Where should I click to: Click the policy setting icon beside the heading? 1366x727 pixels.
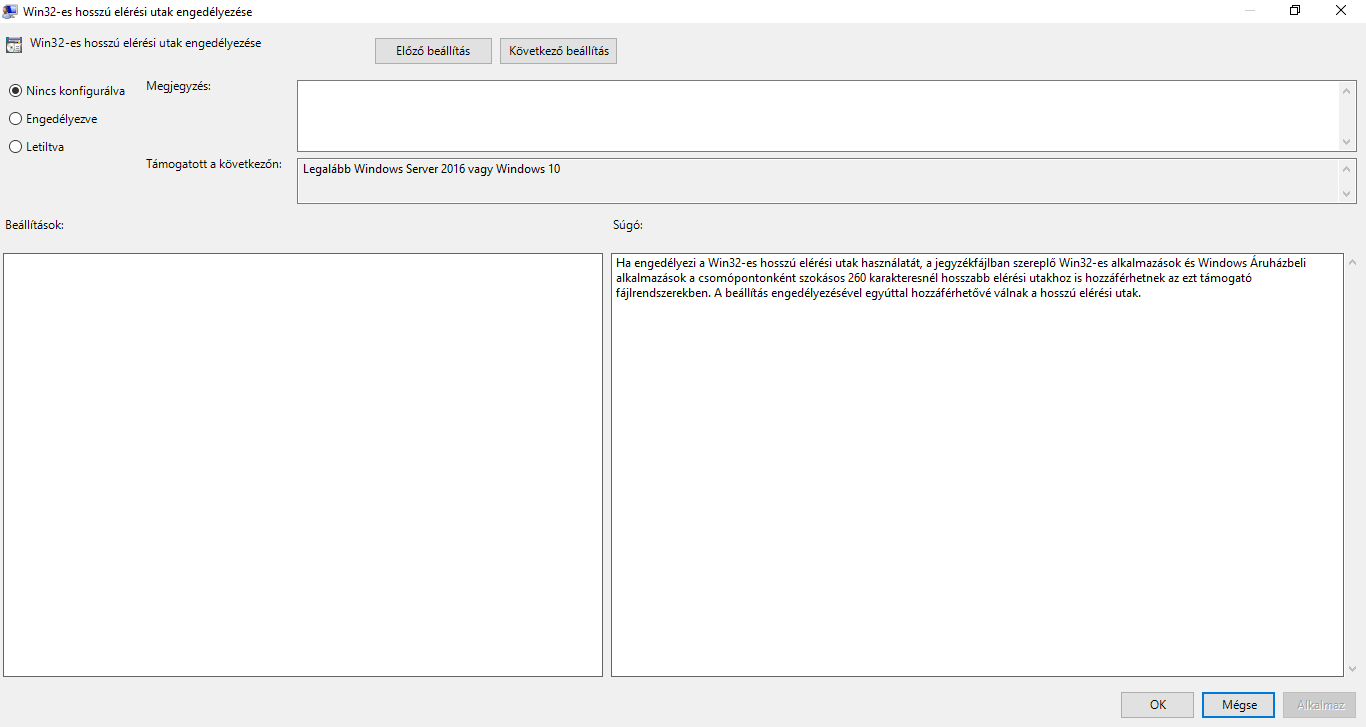14,44
